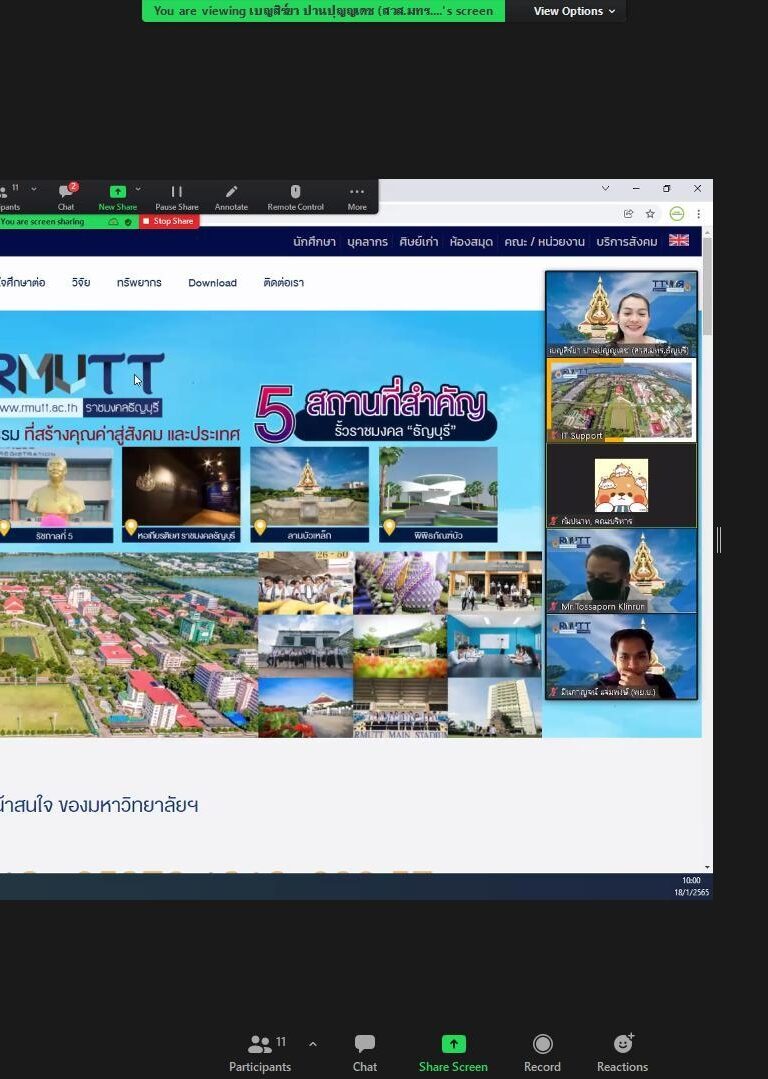Click the purple lotus flowers photo
Screen dimensions: 768x1079
400,582
